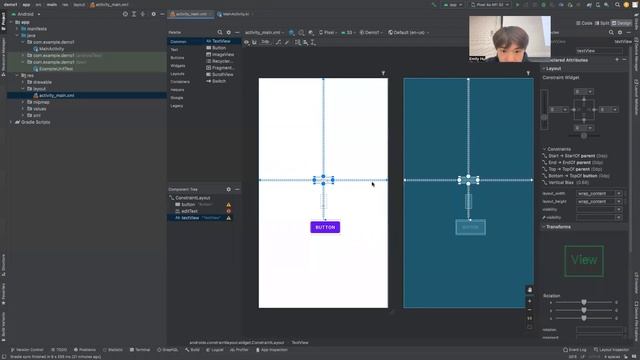640x360 pixels.
Task: Adjust the first Rotation slider
Action: coord(584,302)
